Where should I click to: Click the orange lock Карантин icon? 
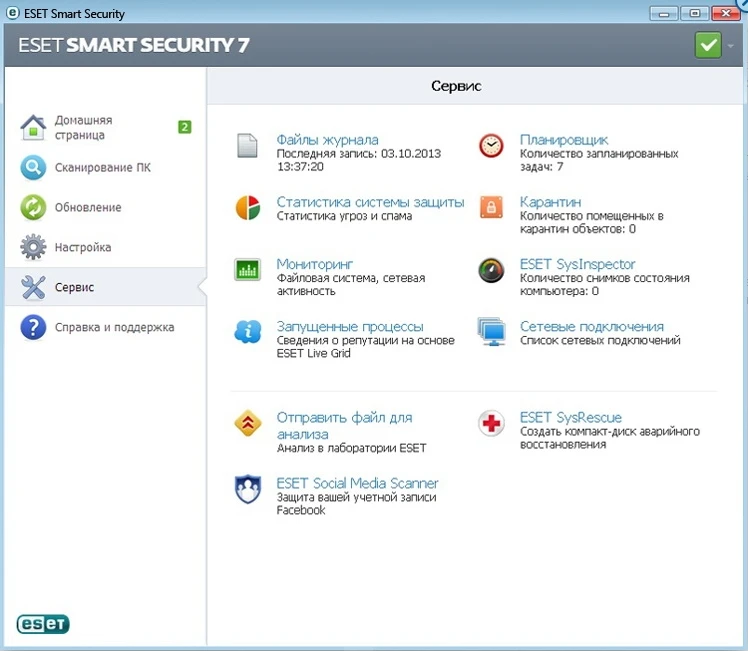[x=491, y=207]
